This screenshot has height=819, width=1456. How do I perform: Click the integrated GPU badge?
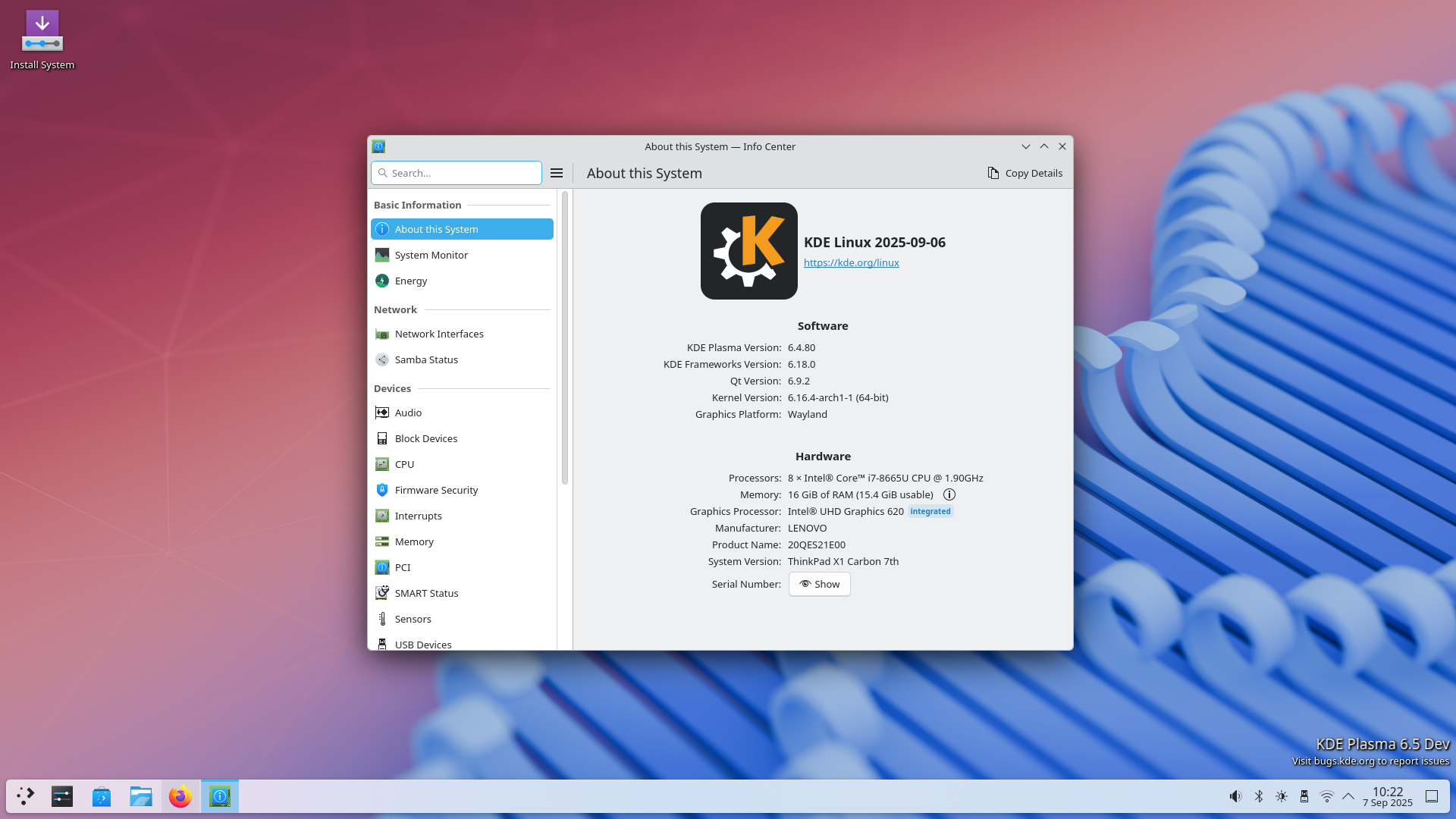pyautogui.click(x=930, y=511)
